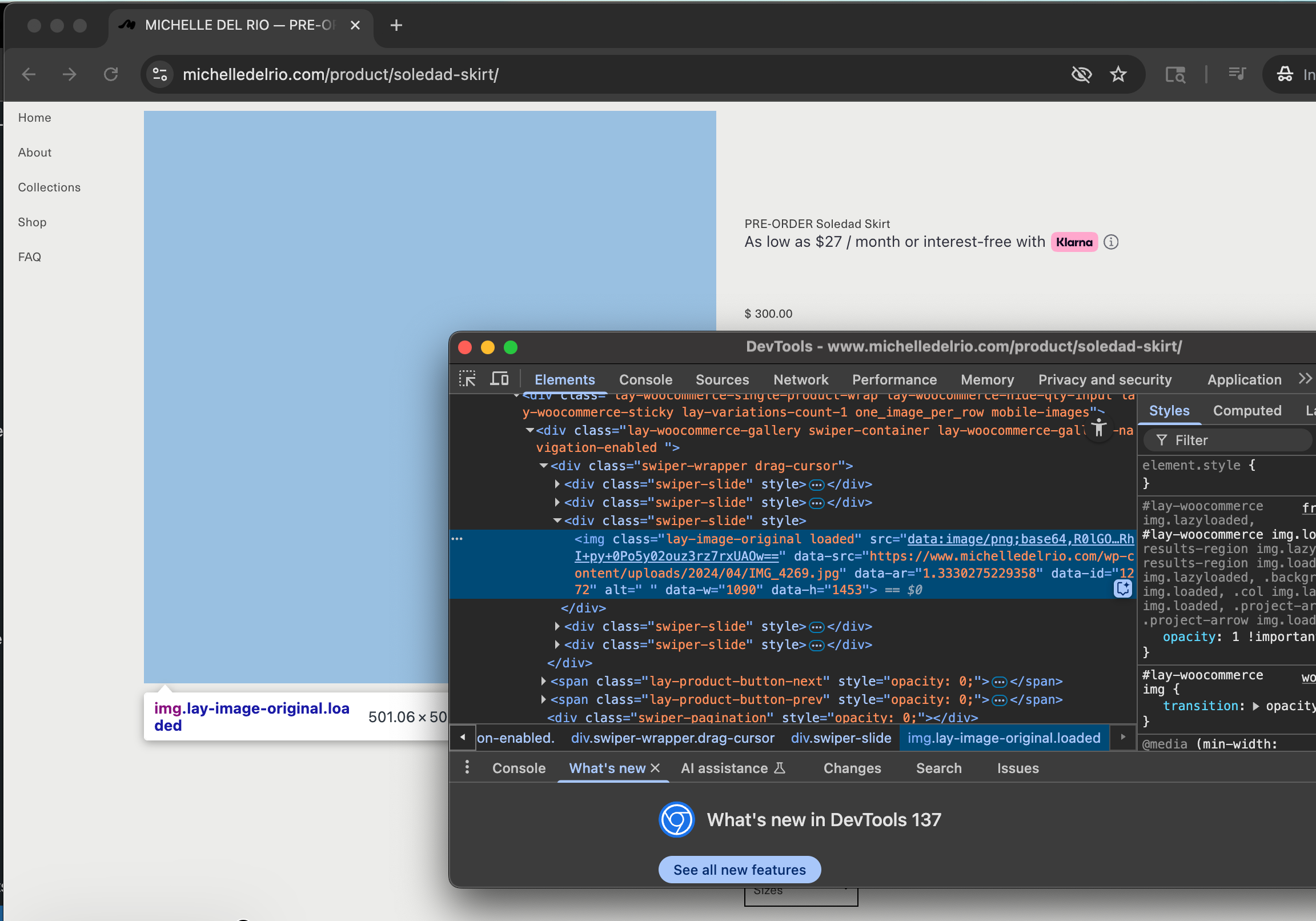1316x921 pixels.
Task: Expand the first swiper-slide div node
Action: pyautogui.click(x=557, y=484)
